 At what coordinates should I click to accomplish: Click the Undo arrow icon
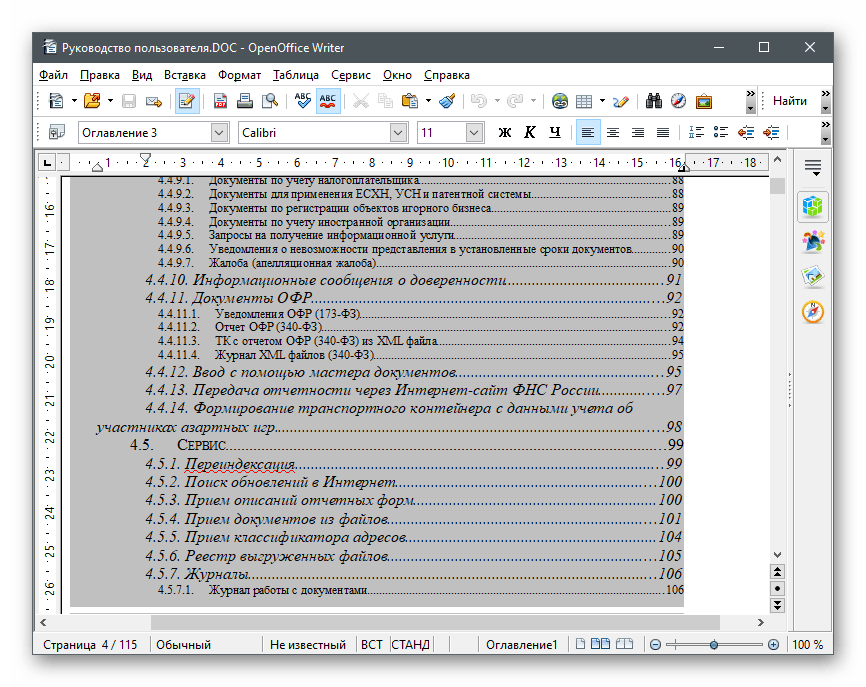coord(479,101)
